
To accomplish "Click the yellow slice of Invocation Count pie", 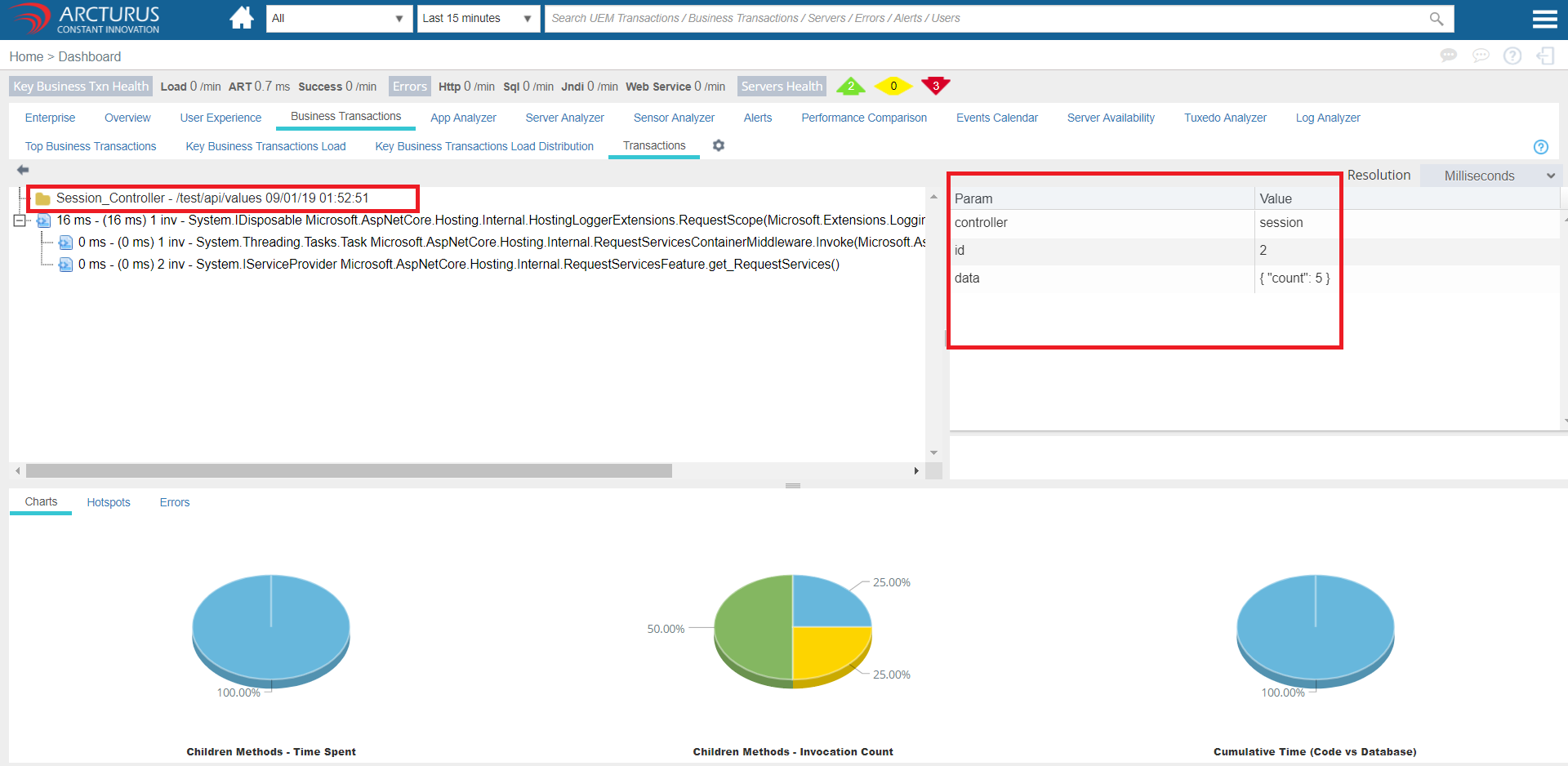I will pyautogui.click(x=825, y=649).
